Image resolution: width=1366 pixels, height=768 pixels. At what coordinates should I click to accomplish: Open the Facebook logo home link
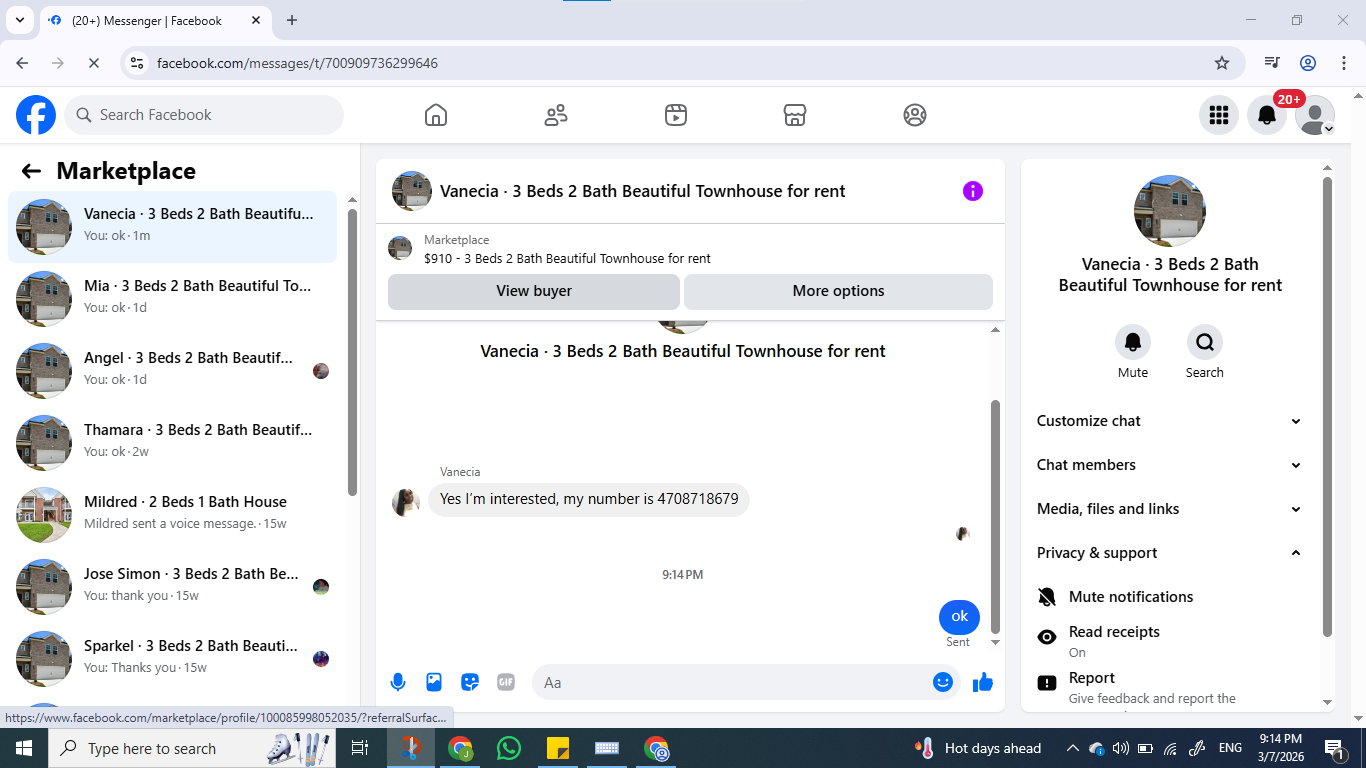[x=36, y=115]
